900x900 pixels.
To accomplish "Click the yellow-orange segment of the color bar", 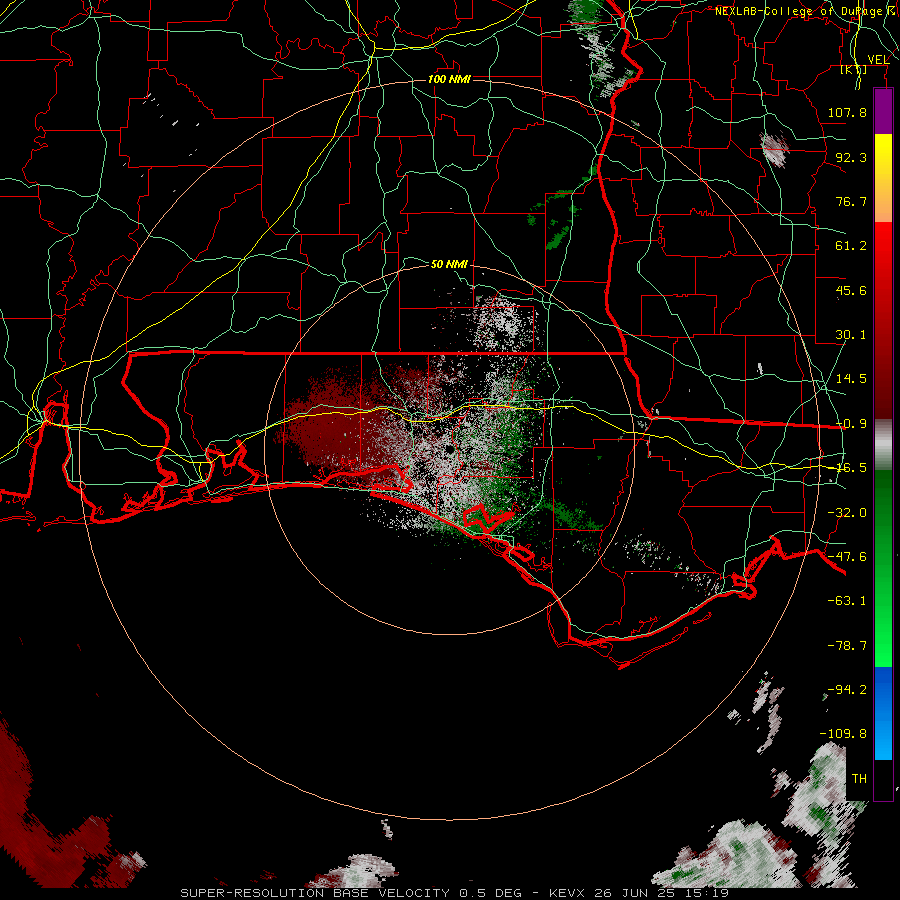I will (883, 178).
